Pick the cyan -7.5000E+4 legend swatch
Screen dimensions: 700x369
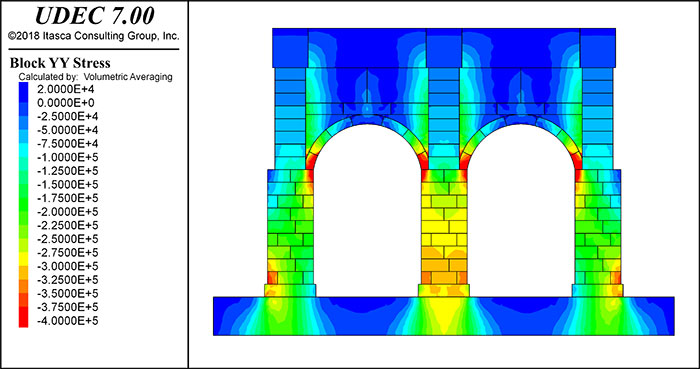(23, 144)
